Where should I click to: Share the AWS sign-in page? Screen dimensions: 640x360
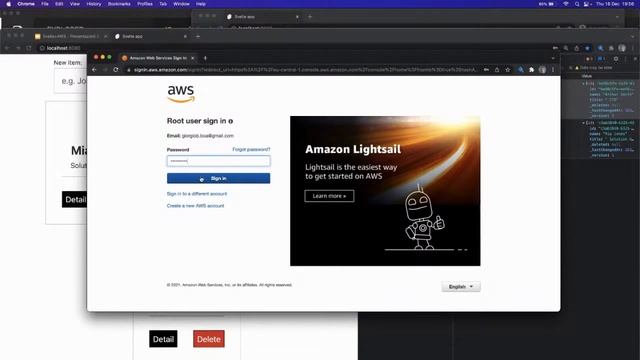497,70
